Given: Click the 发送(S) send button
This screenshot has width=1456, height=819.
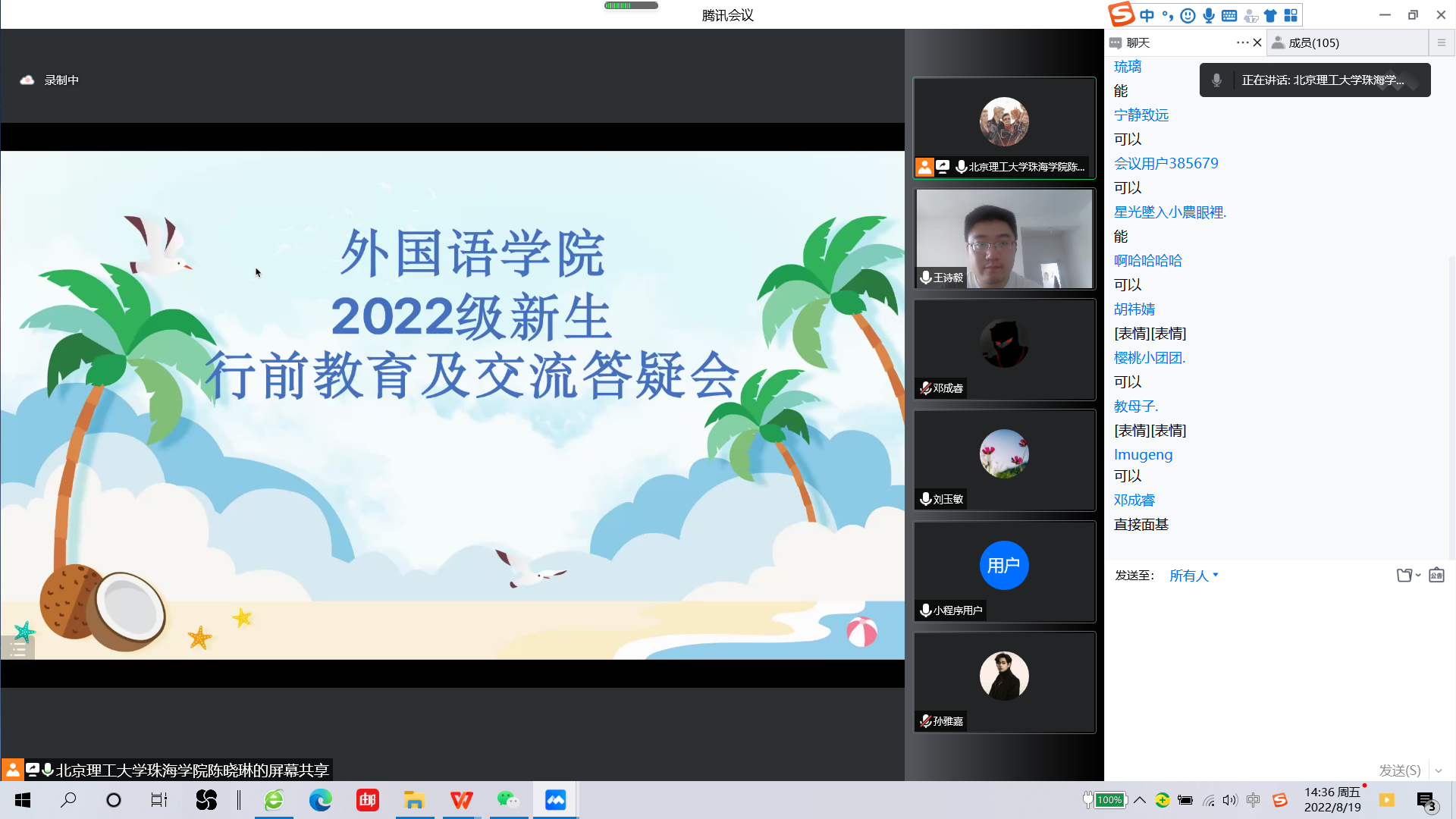Looking at the screenshot, I should (x=1399, y=770).
